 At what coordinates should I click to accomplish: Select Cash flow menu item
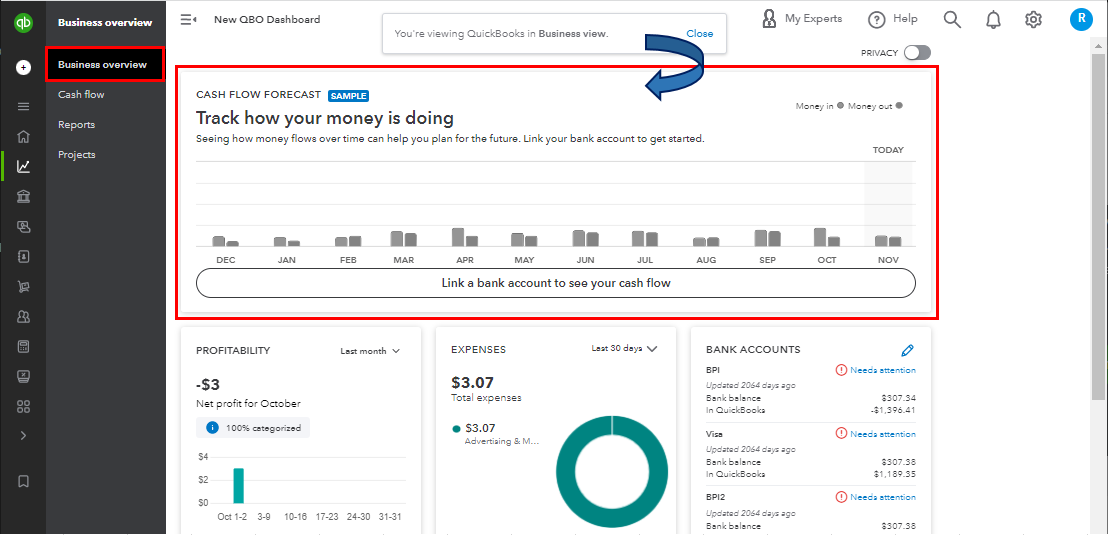point(81,95)
